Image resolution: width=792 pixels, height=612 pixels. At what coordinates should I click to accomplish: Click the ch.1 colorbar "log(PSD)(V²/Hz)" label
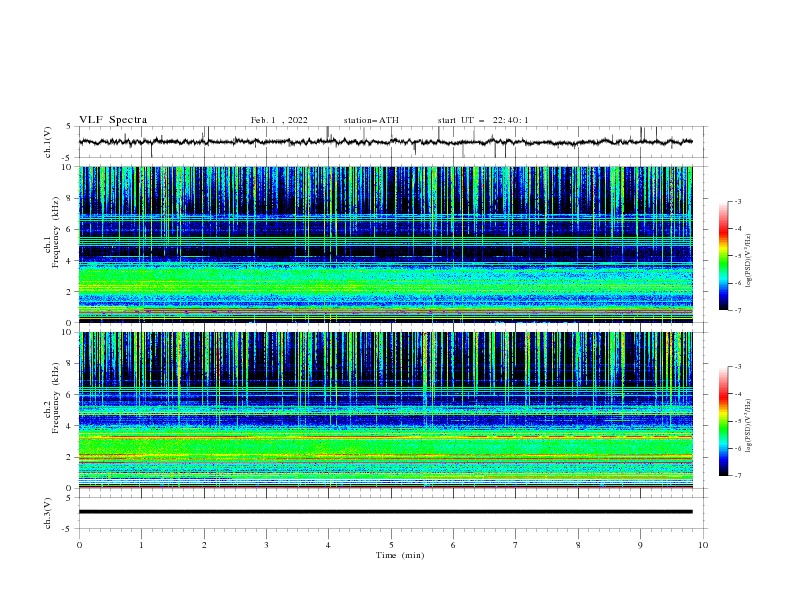pyautogui.click(x=749, y=261)
